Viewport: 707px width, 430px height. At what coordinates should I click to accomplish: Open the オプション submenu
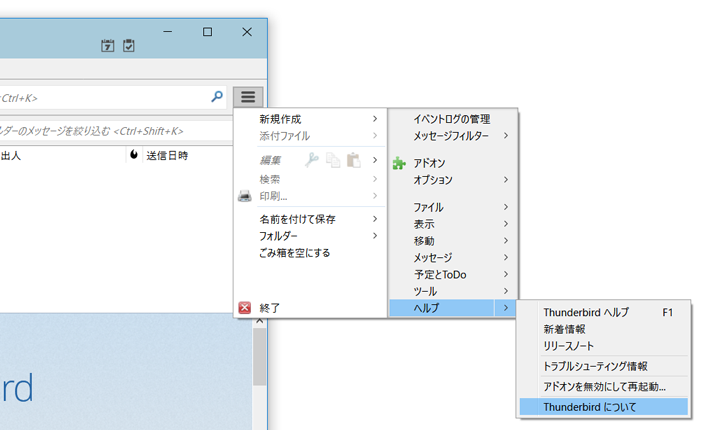[453, 180]
